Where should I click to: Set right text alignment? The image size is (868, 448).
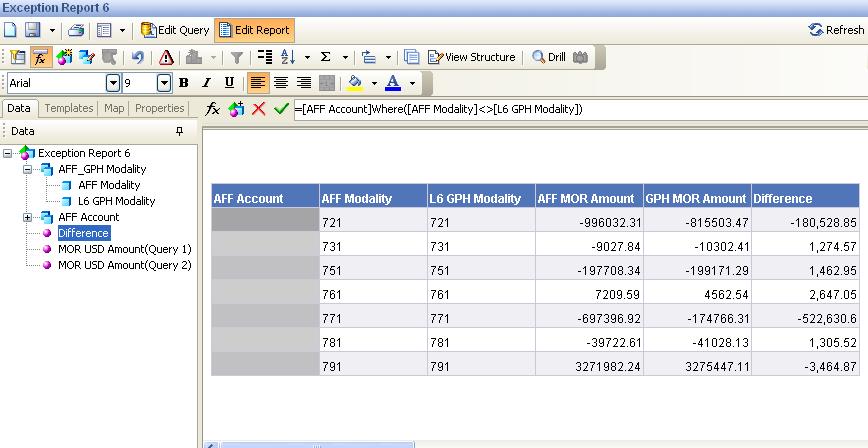(x=304, y=83)
